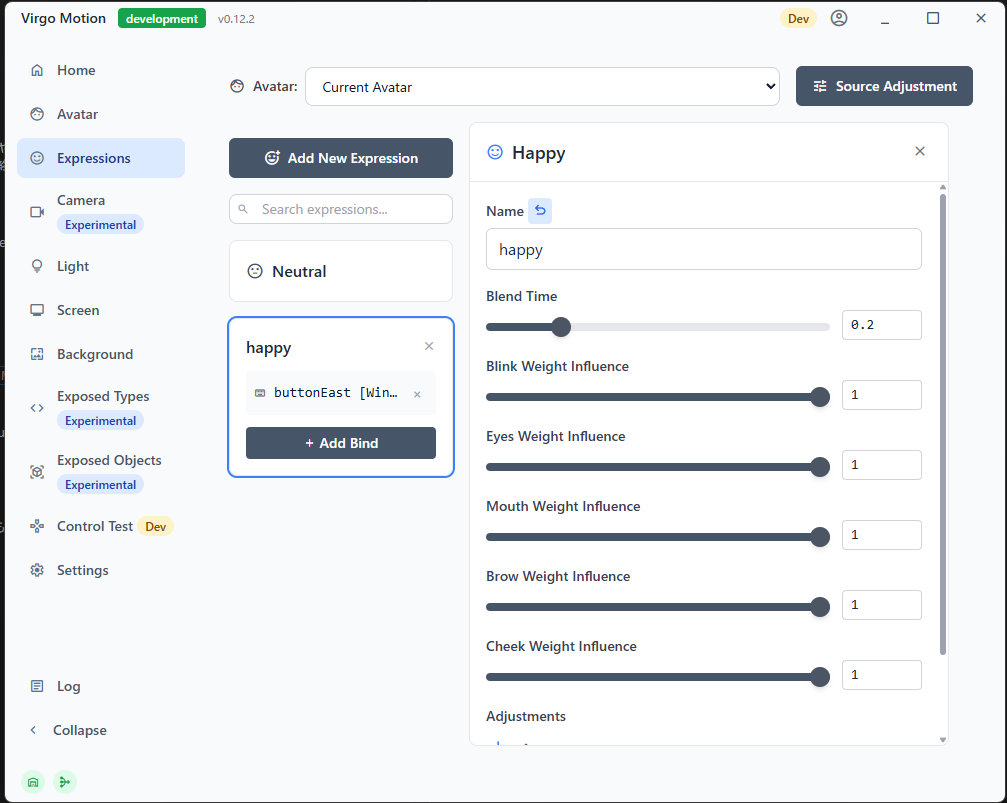Click the Add Bind button
1007x803 pixels.
(341, 443)
